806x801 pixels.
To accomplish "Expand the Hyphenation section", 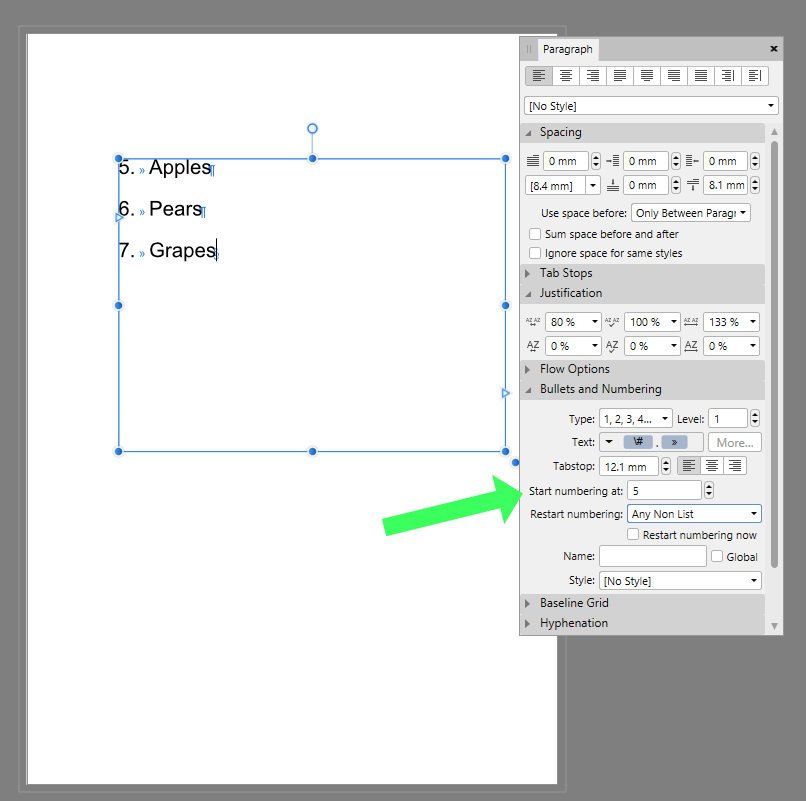I will [x=528, y=623].
